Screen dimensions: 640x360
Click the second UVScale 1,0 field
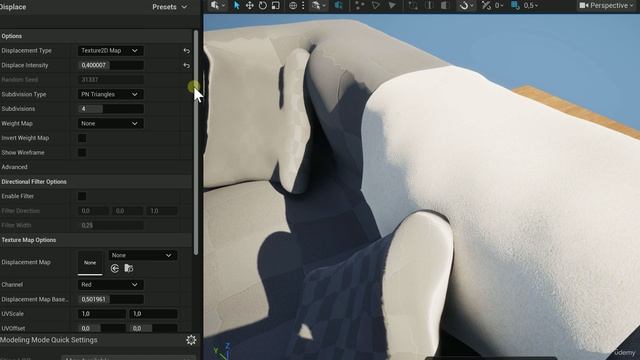pos(153,314)
